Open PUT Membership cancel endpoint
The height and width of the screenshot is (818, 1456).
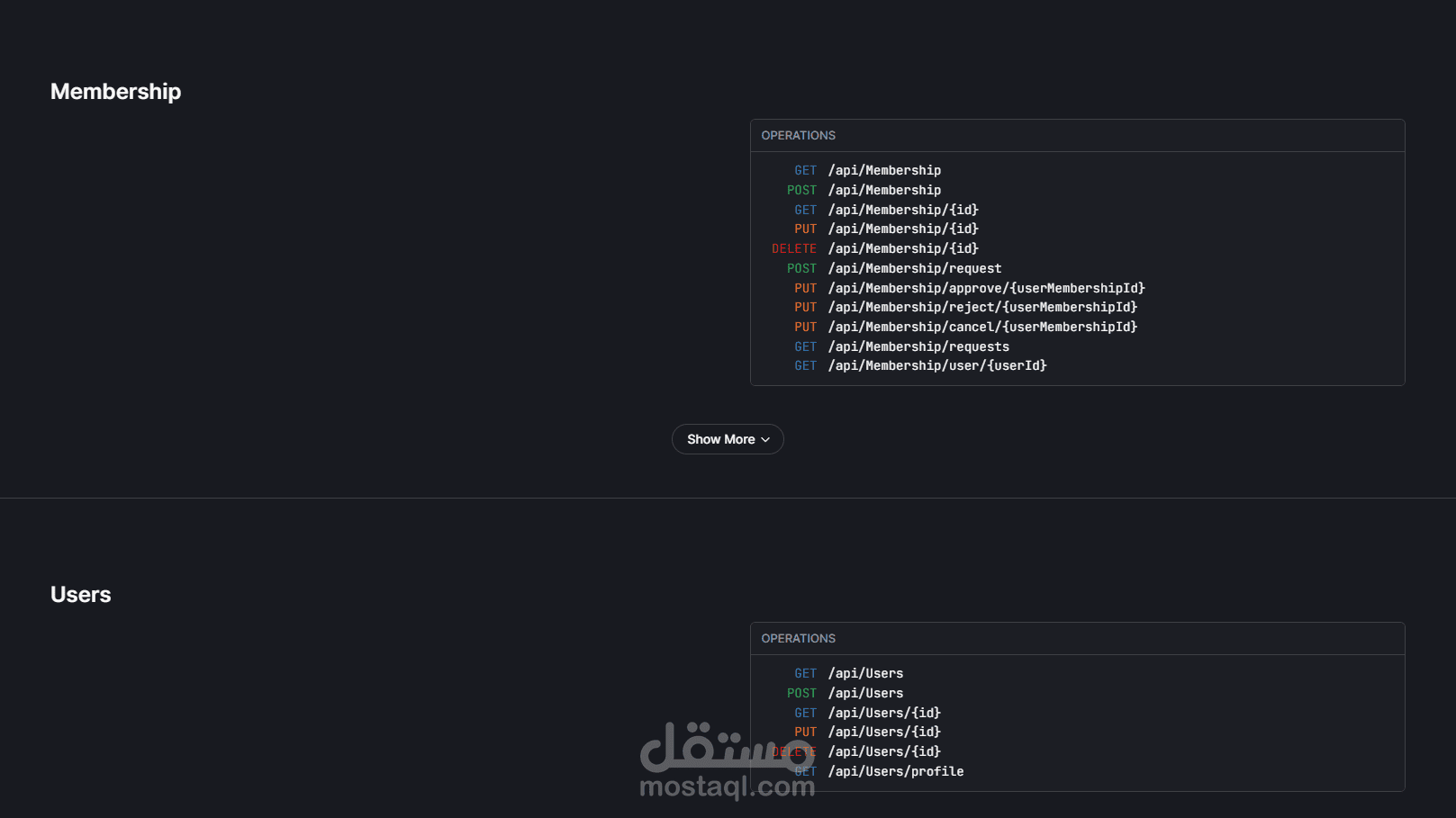click(966, 327)
